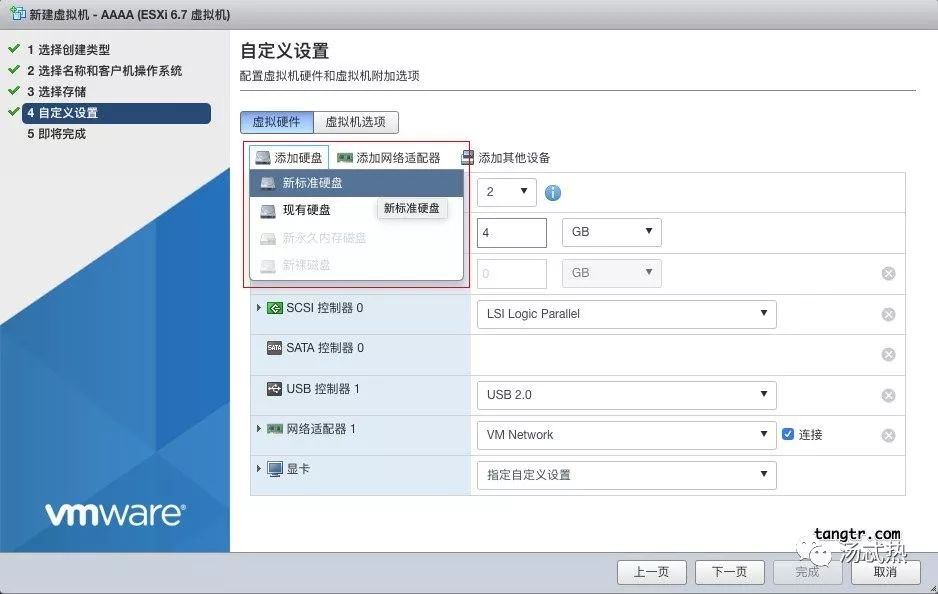Click the Add other device (添加其他设备) button
The height and width of the screenshot is (594, 938).
tap(506, 158)
